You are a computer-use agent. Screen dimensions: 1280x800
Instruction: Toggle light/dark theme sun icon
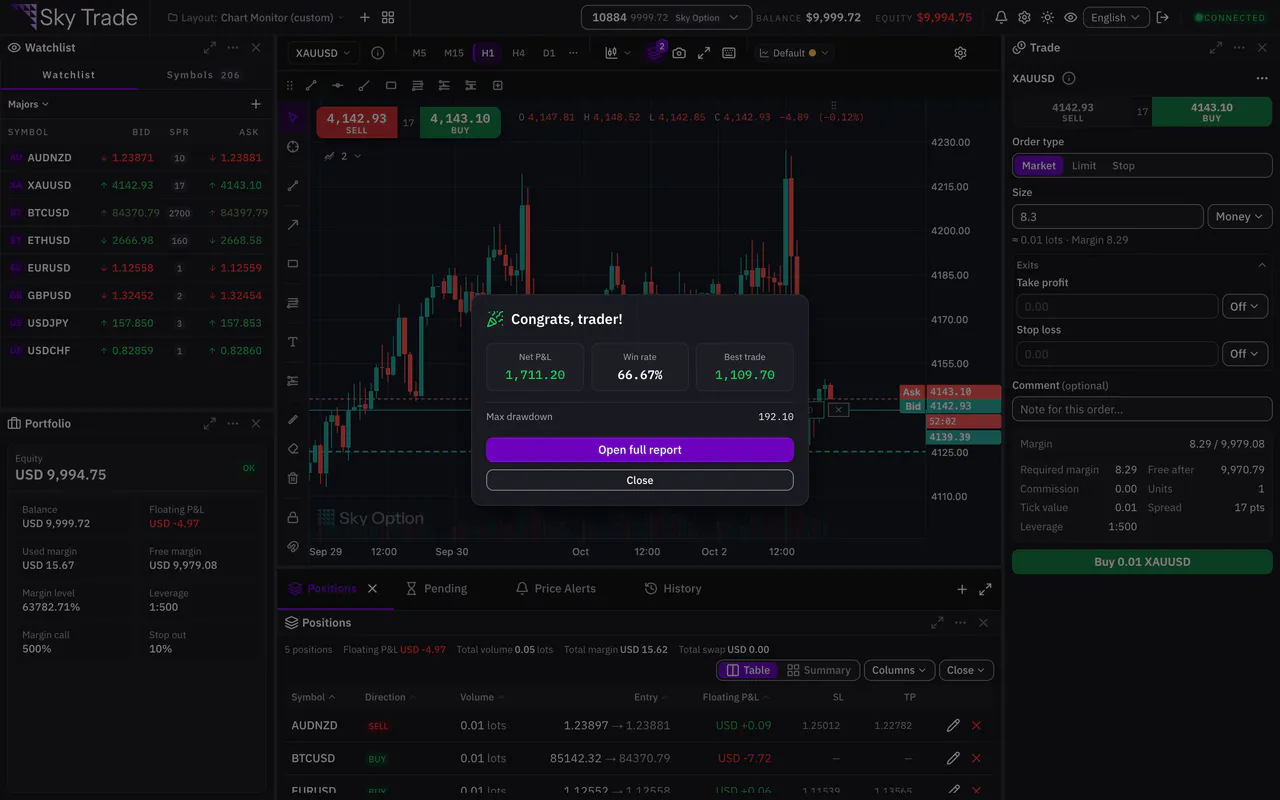1047,17
